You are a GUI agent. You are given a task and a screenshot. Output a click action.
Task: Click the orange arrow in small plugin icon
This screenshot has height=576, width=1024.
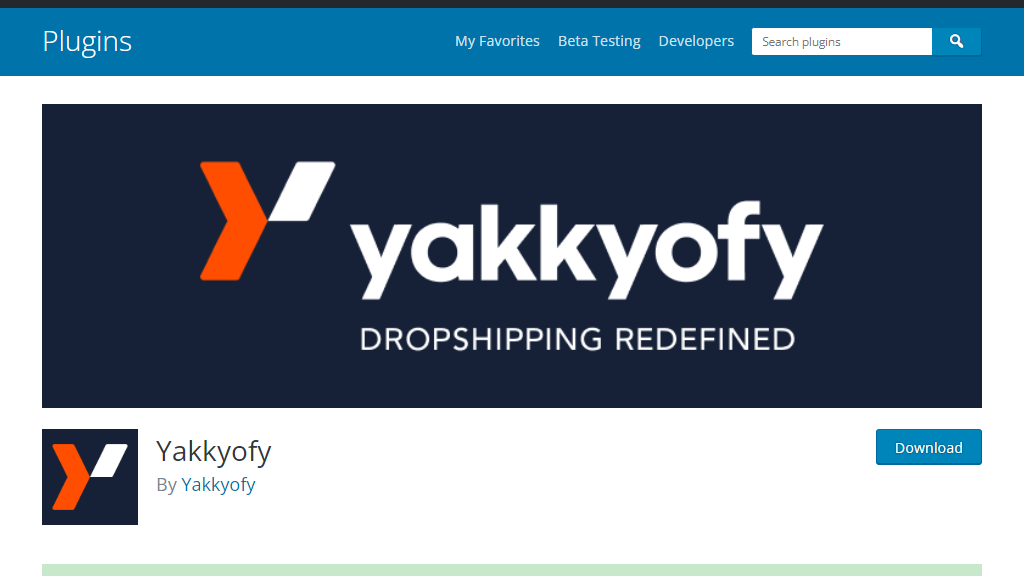tap(71, 477)
